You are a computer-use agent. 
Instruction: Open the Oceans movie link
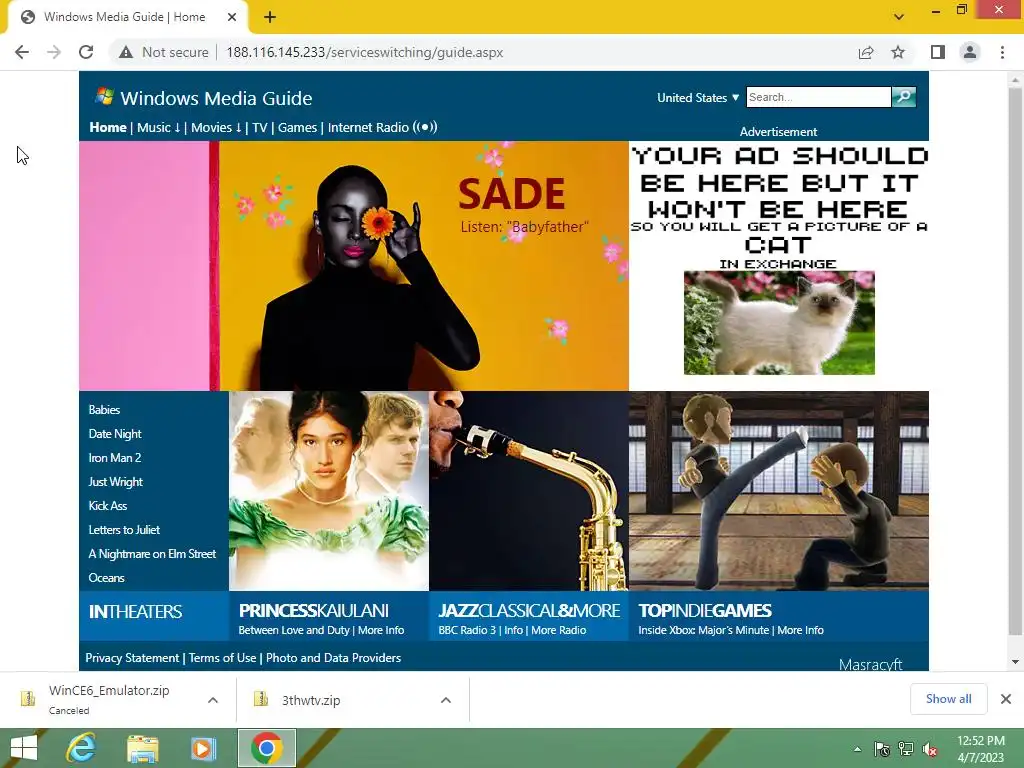point(106,578)
